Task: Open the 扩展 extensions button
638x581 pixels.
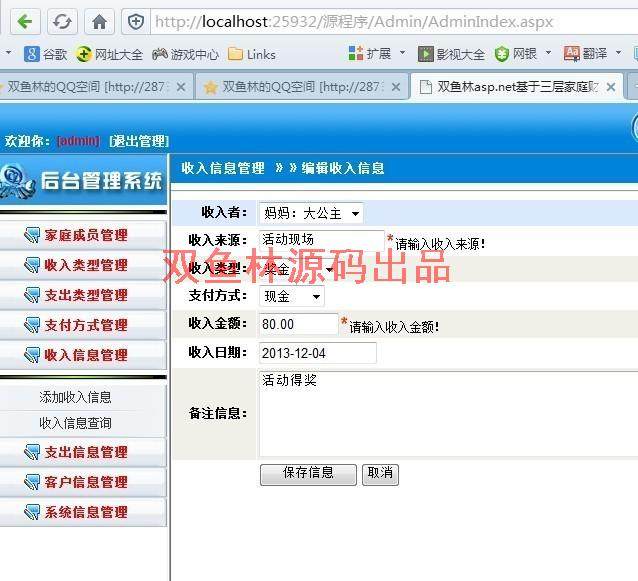Action: (x=370, y=53)
